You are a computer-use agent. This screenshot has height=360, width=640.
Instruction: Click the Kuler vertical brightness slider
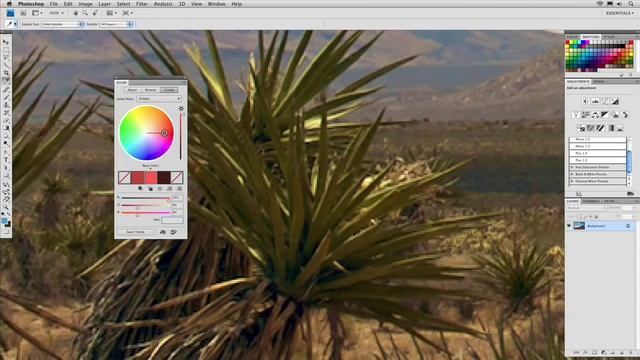[x=180, y=136]
